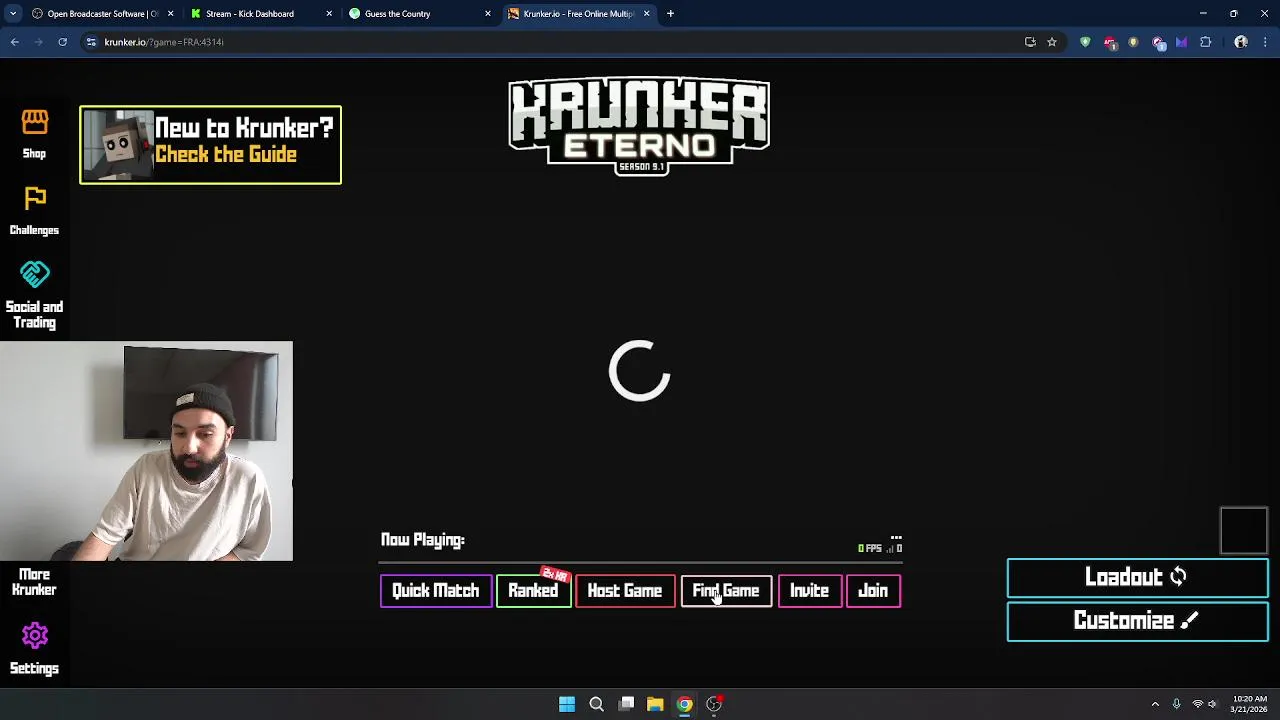The height and width of the screenshot is (720, 1280).
Task: Close the Kick Dashboard tab
Action: pos(329,14)
